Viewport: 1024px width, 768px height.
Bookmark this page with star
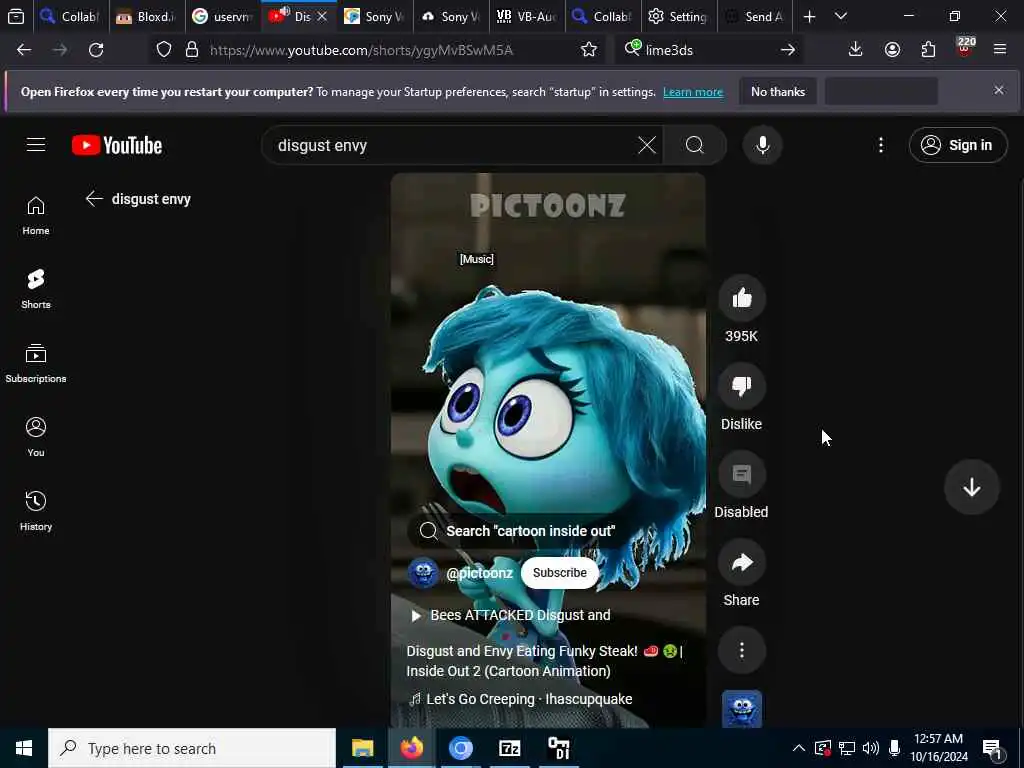tap(588, 50)
